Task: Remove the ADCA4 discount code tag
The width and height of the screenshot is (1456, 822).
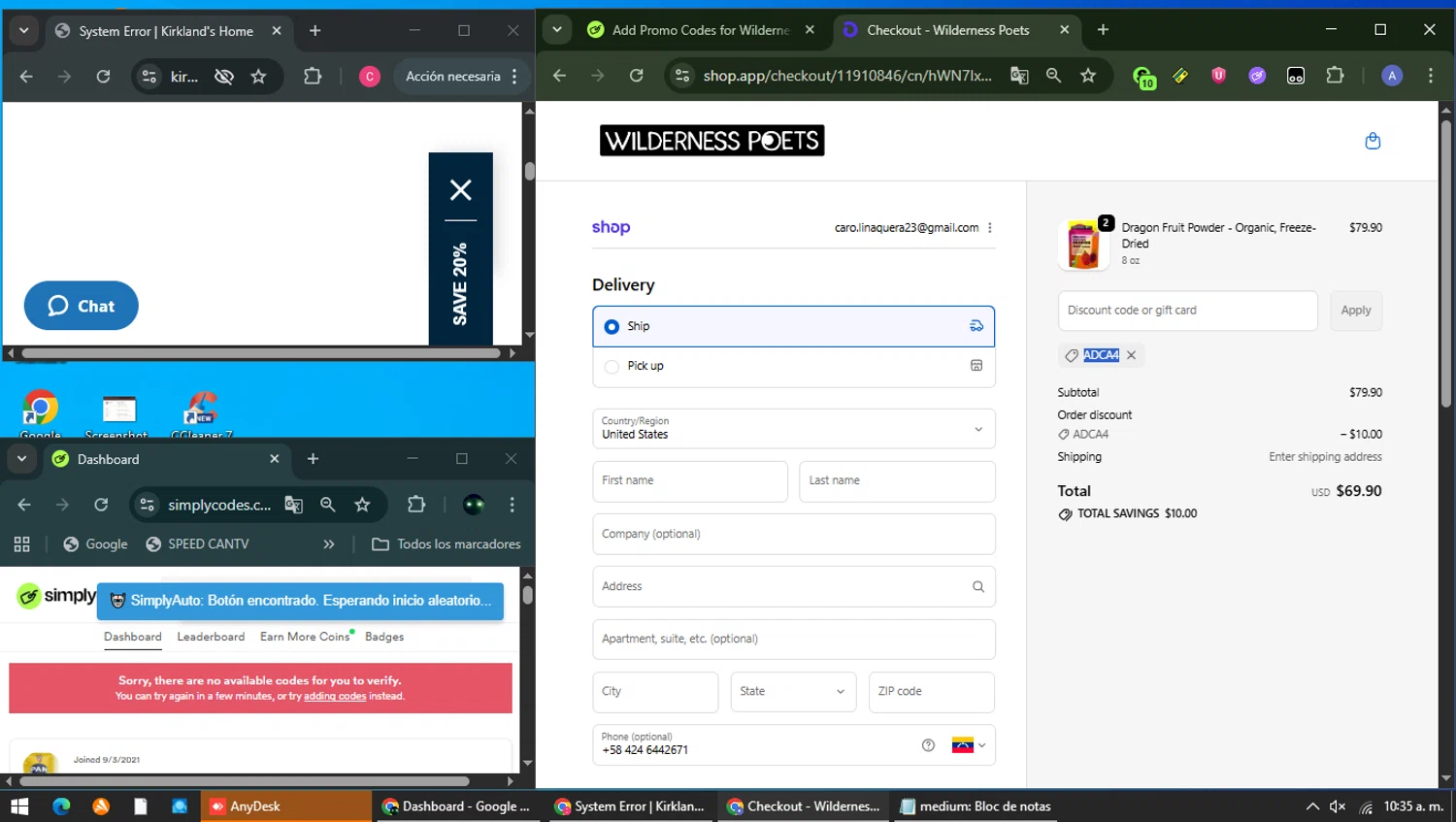Action: pos(1131,355)
